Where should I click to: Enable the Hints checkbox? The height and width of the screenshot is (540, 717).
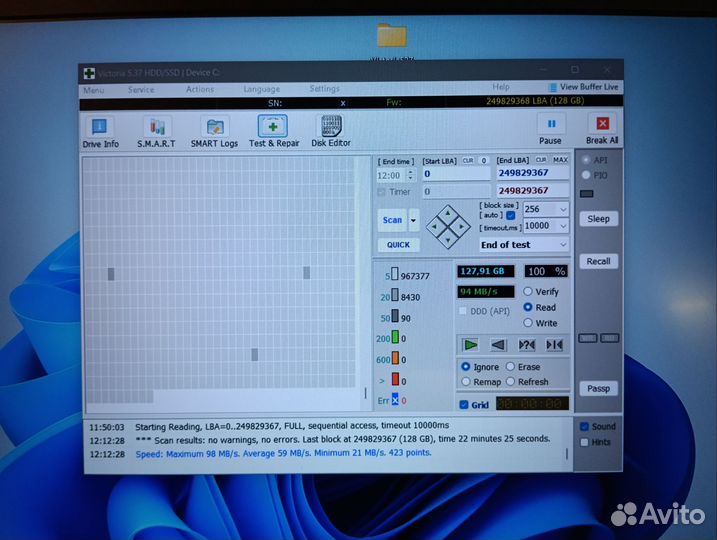(584, 442)
